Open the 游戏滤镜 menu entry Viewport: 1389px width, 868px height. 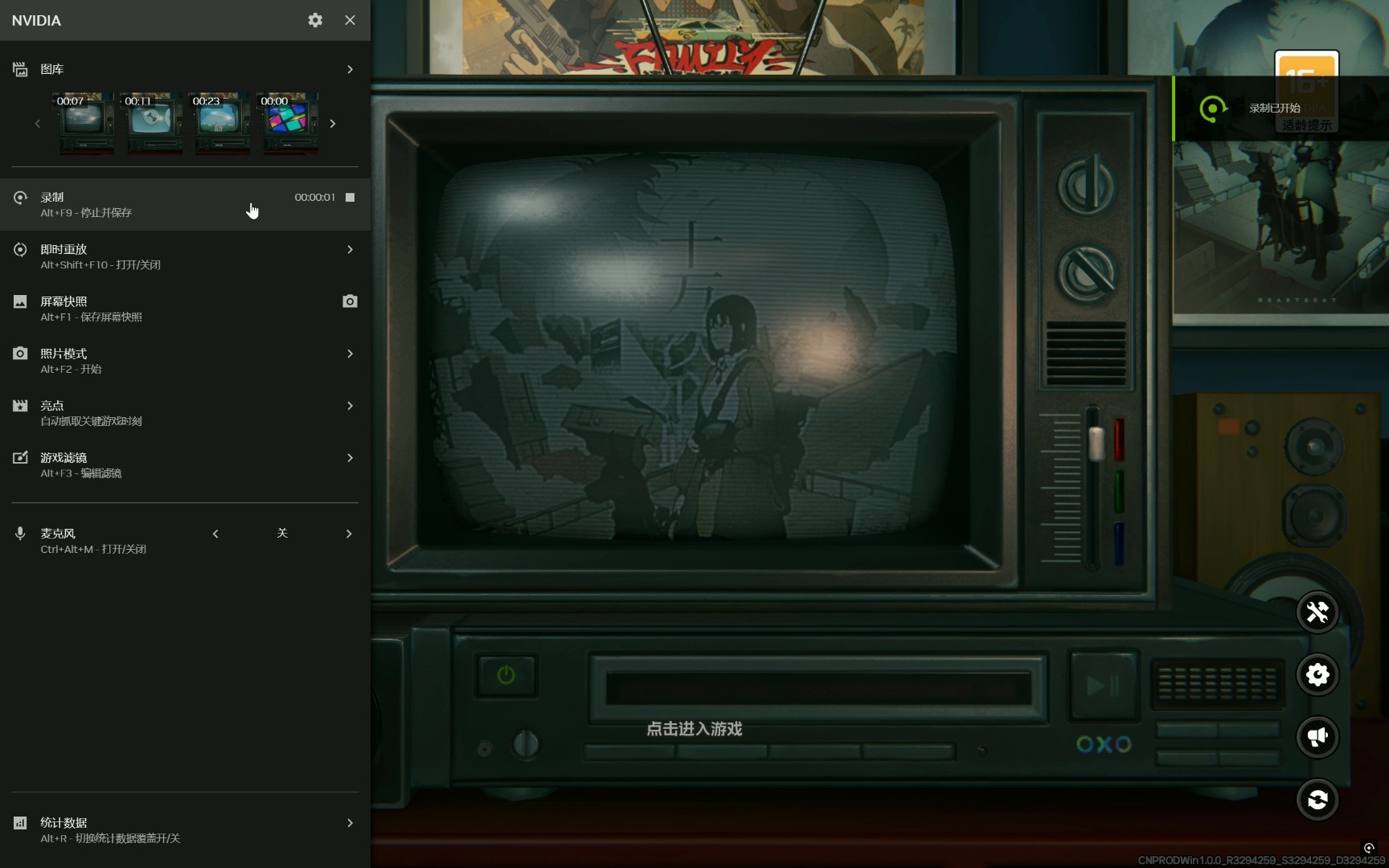(x=185, y=465)
